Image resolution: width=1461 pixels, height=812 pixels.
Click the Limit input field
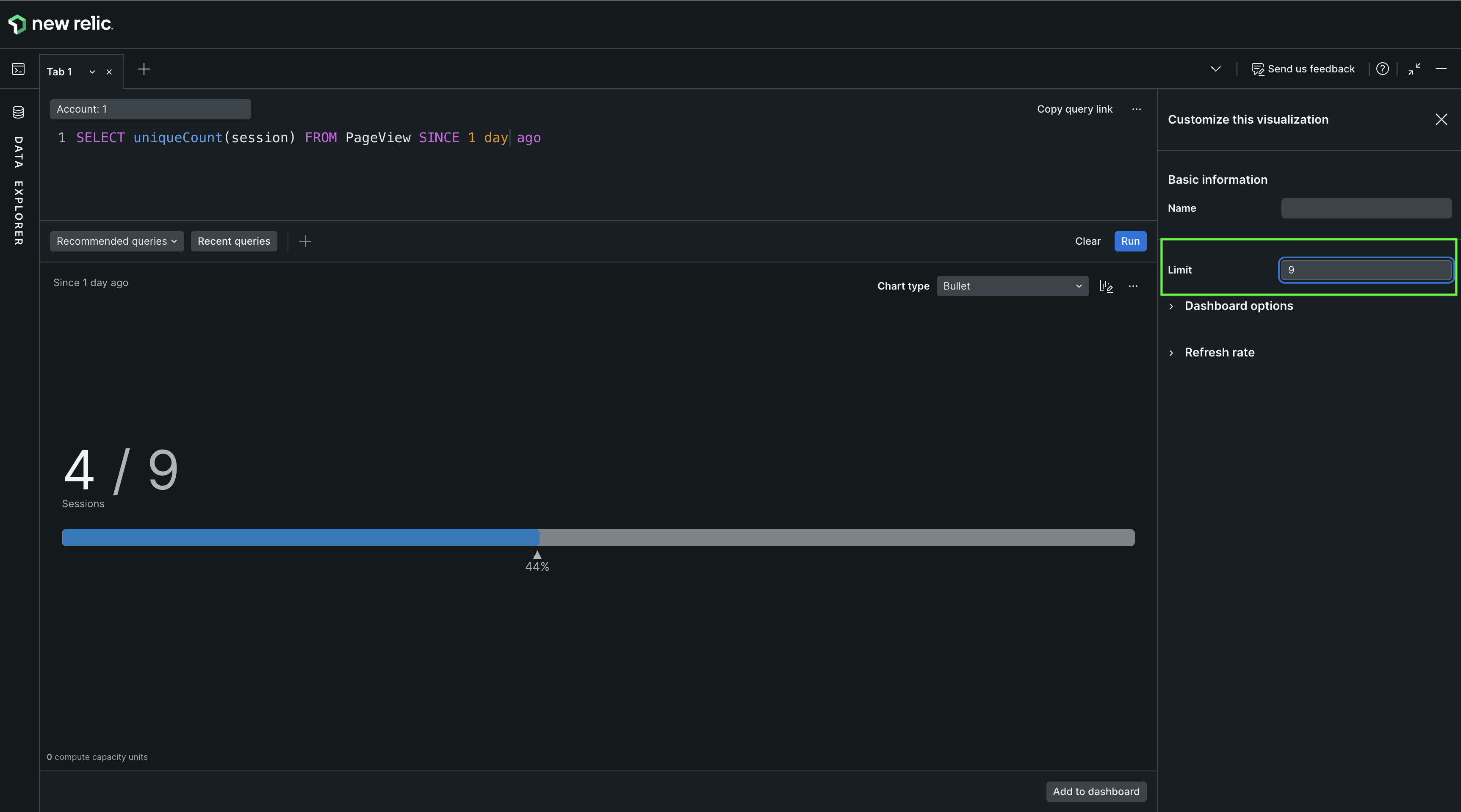pos(1366,270)
